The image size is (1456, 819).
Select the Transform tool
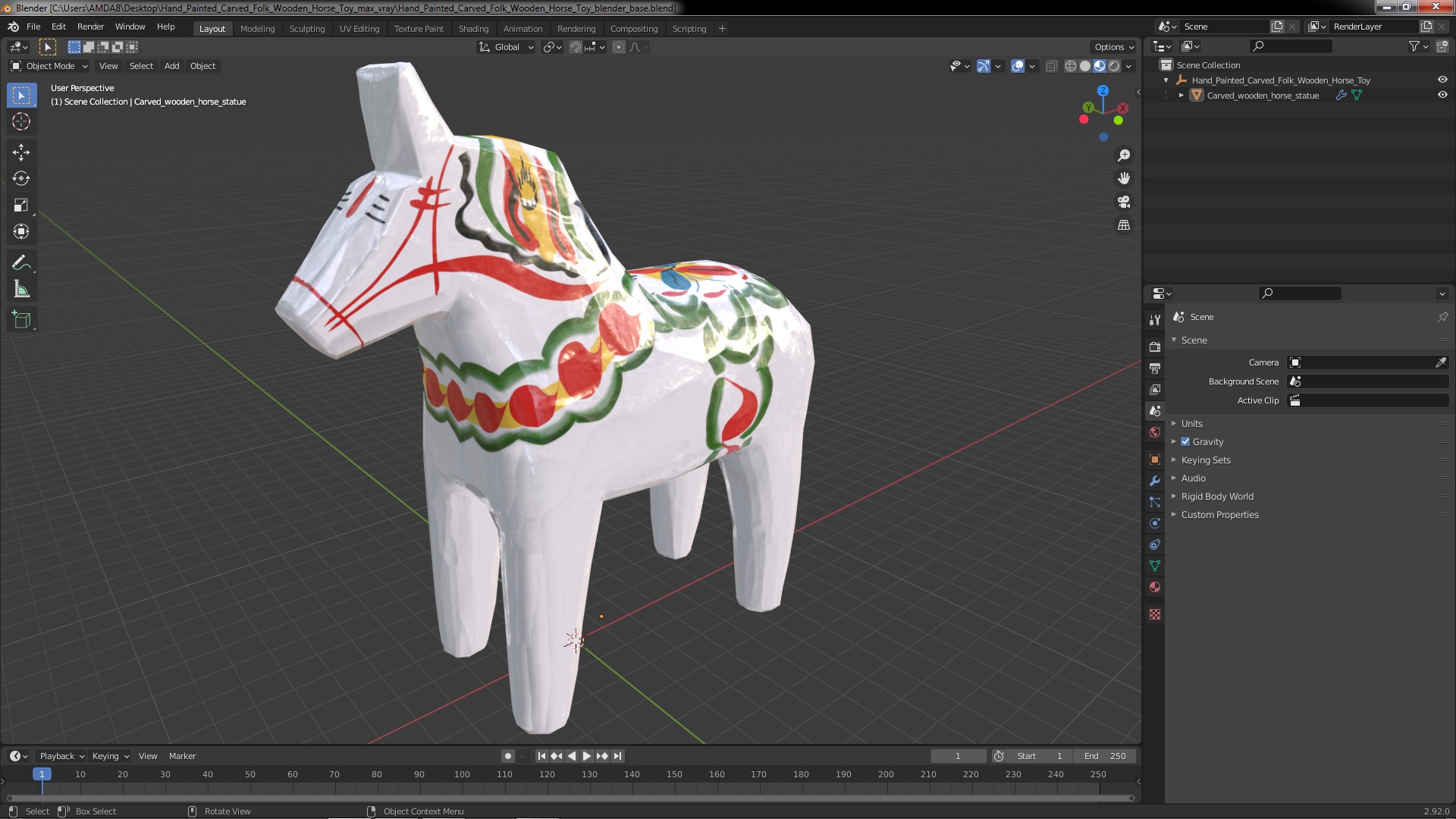[x=21, y=232]
